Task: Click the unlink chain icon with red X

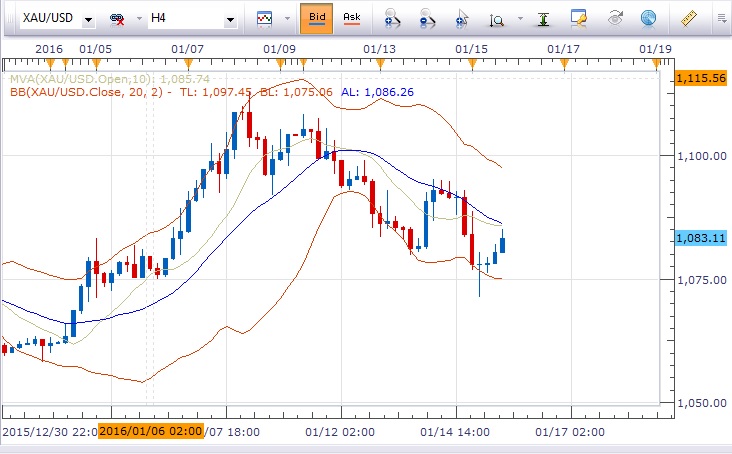Action: click(x=117, y=19)
